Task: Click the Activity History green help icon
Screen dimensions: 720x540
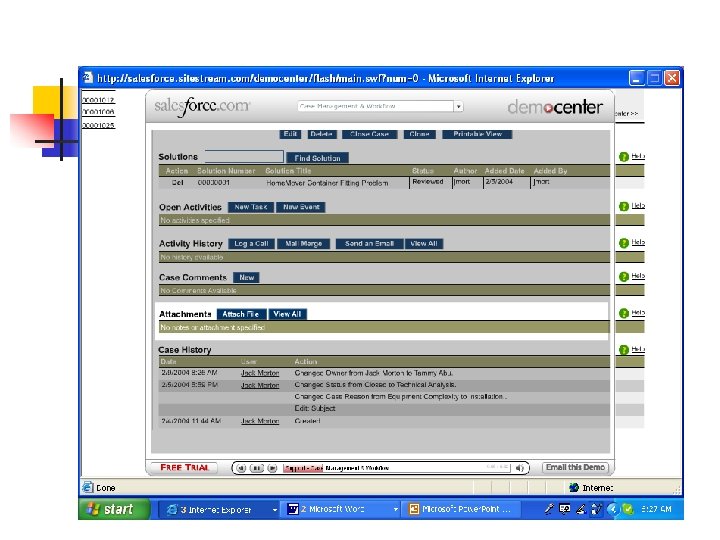Action: (x=624, y=243)
